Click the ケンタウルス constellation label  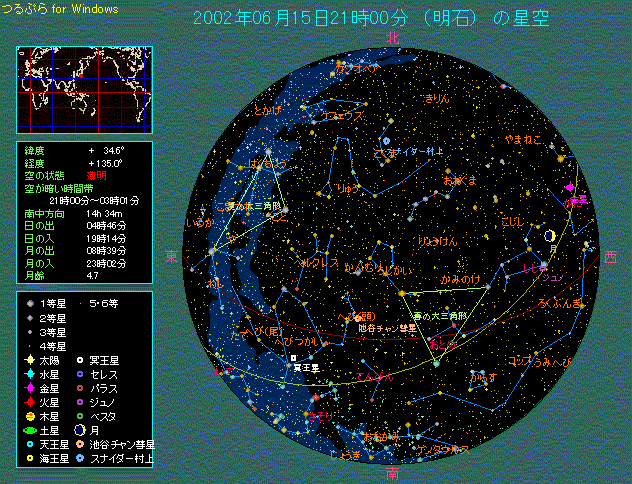coord(443,450)
